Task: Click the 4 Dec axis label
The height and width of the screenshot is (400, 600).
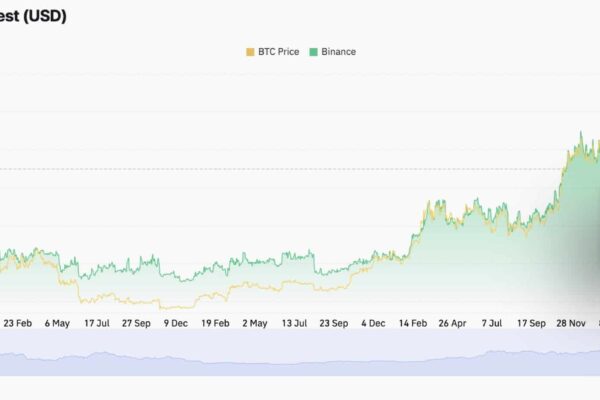Action: tap(373, 323)
